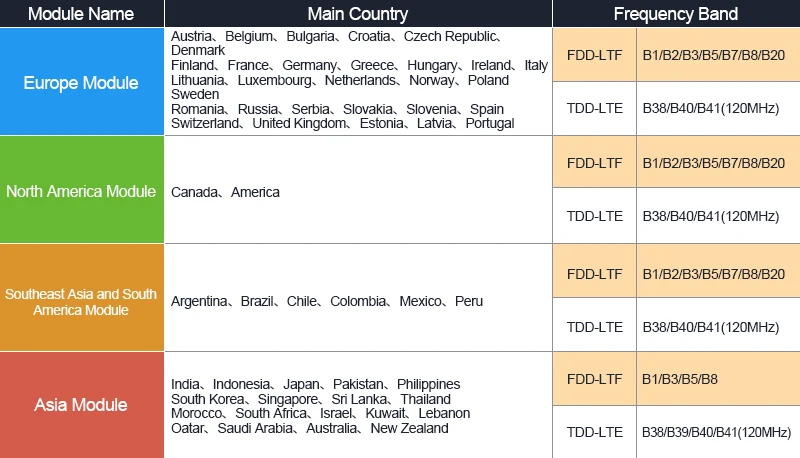Select the Europe row's TDD-LTE cell
The height and width of the screenshot is (458, 800).
click(x=594, y=109)
